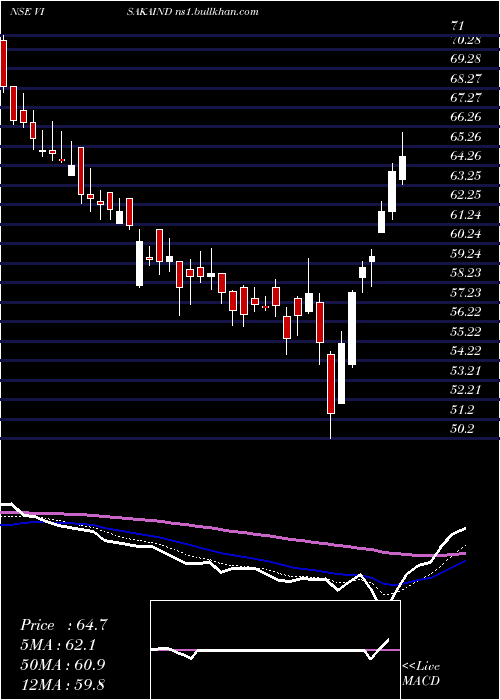The height and width of the screenshot is (700, 500).
Task: Click the NSE VI ticker text
Action: click(x=29, y=11)
